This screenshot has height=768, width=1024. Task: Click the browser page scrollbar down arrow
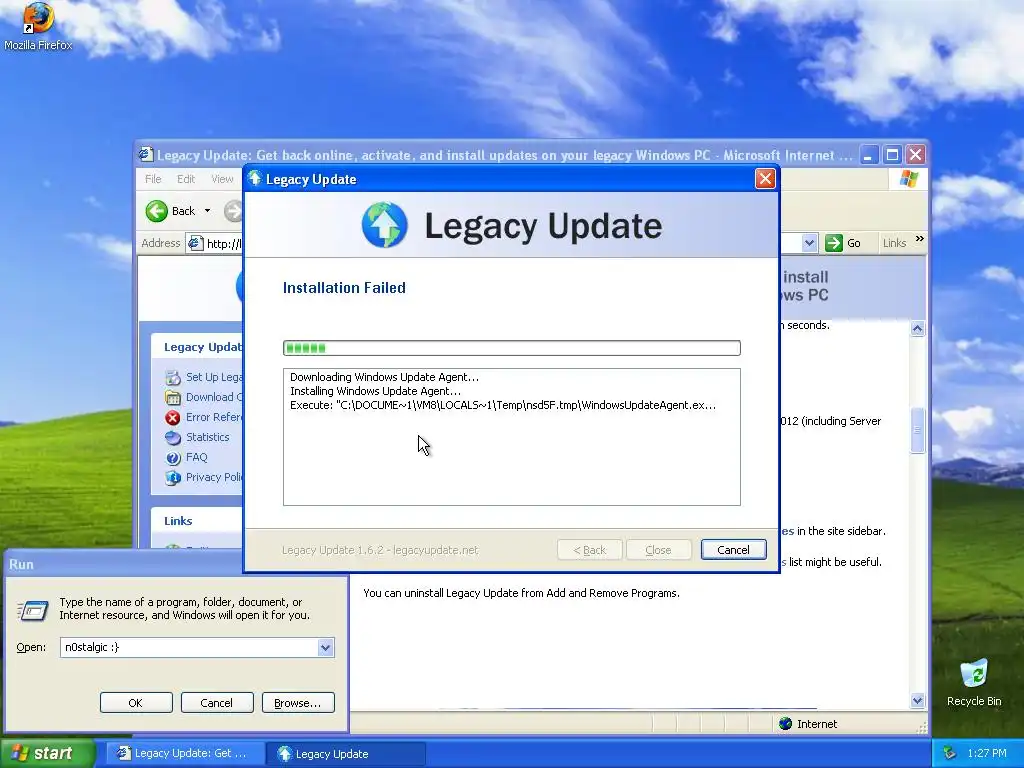point(918,701)
